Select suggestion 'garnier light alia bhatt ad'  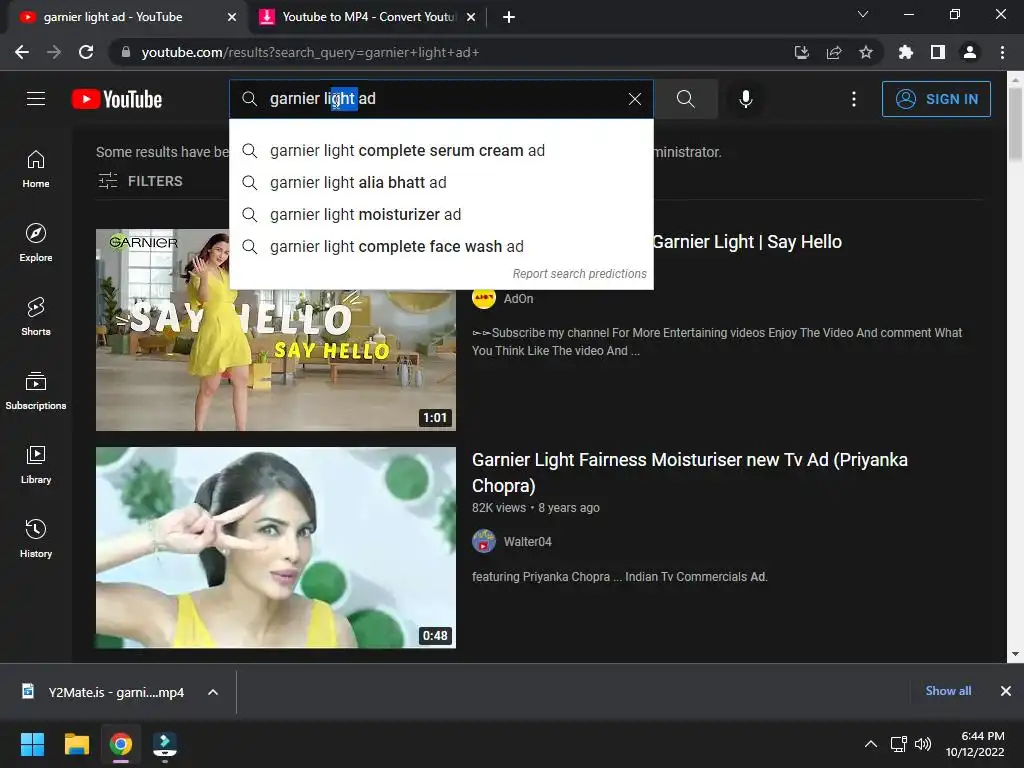[x=441, y=182]
